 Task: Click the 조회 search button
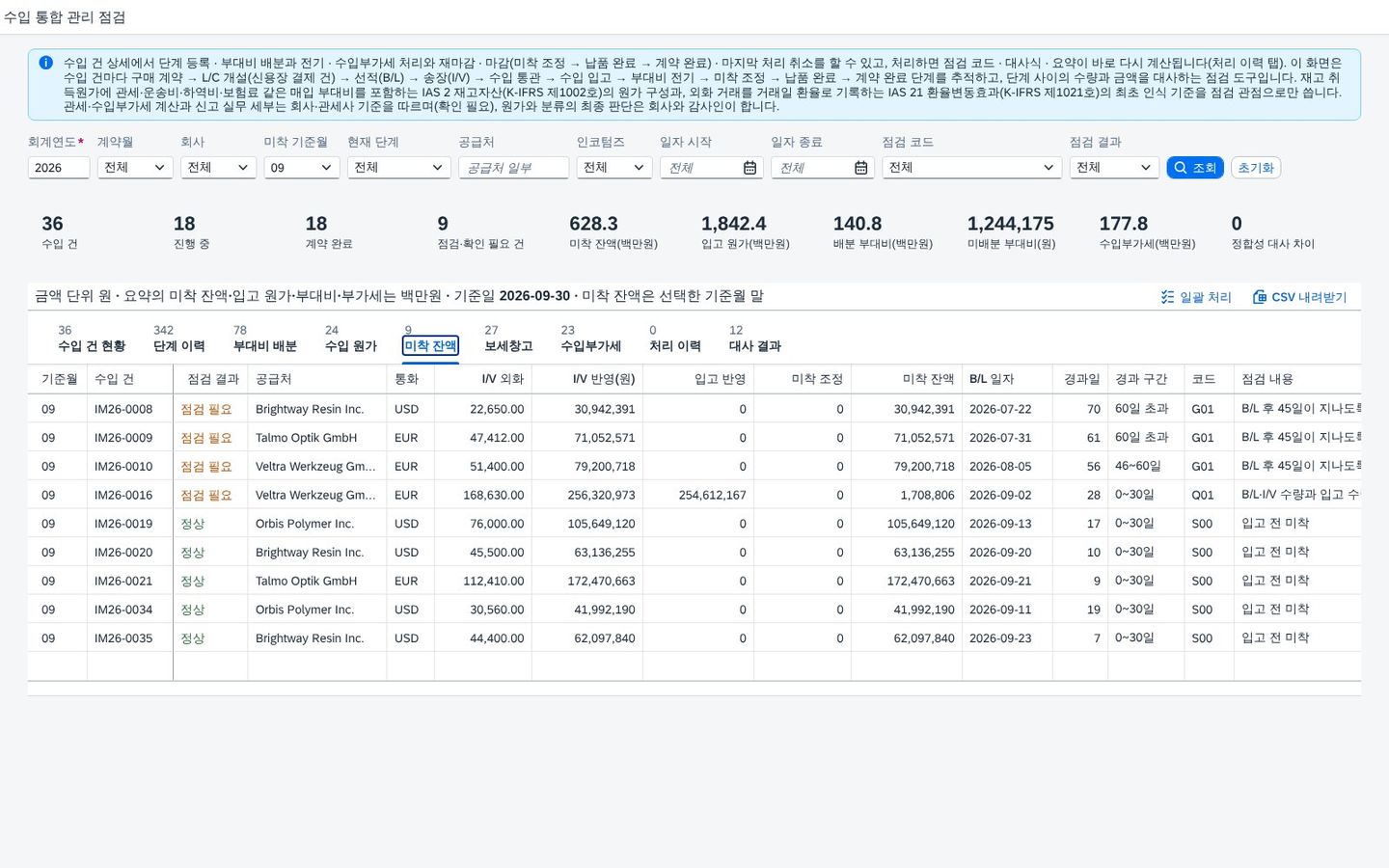click(x=1195, y=168)
